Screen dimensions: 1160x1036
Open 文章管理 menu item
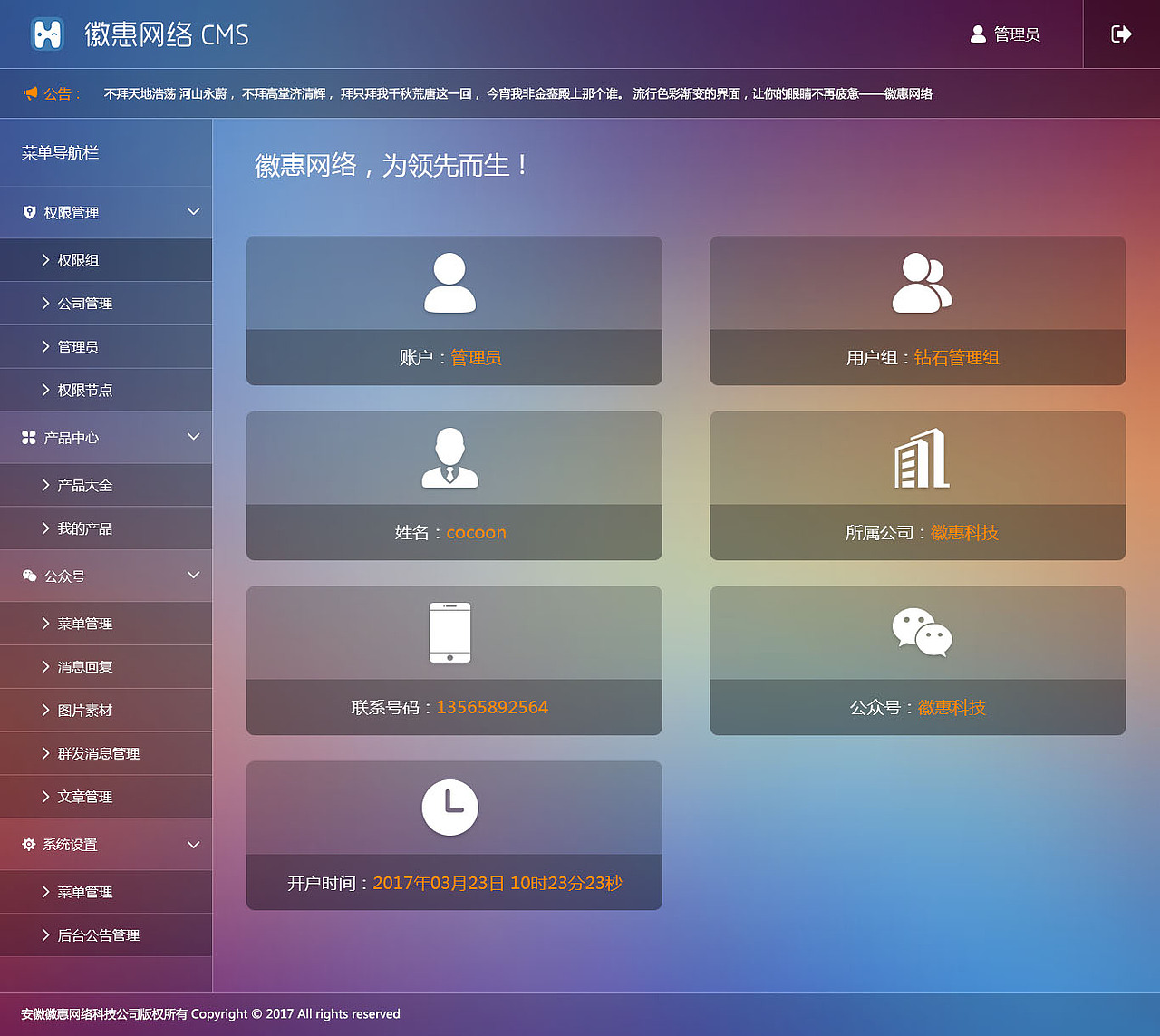click(x=106, y=797)
